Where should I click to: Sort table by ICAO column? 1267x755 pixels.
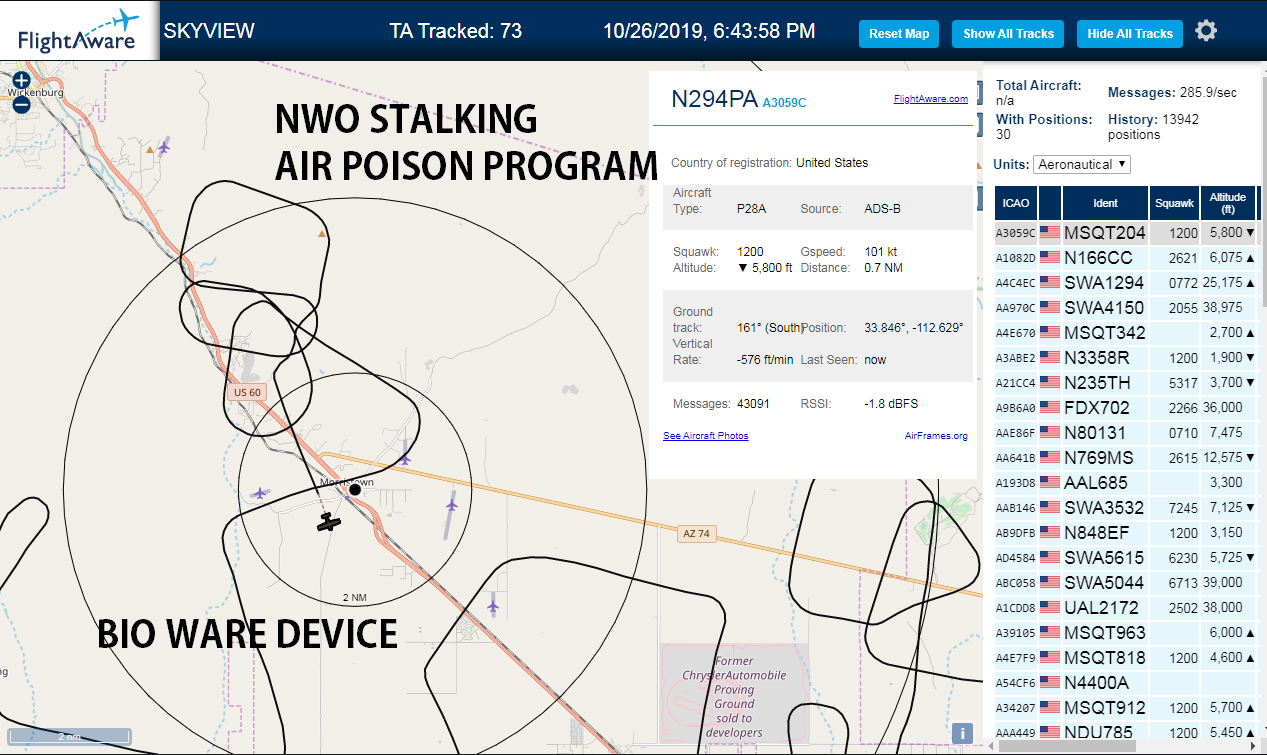click(1015, 203)
